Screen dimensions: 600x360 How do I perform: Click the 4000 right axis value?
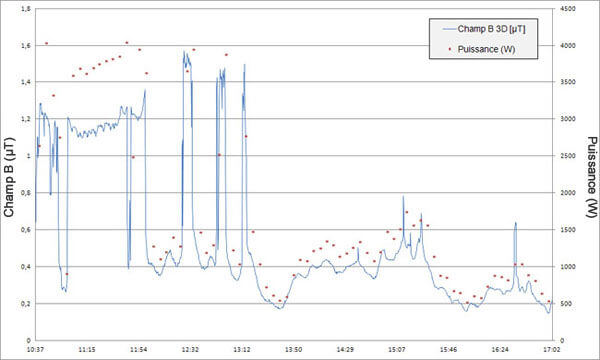point(568,45)
